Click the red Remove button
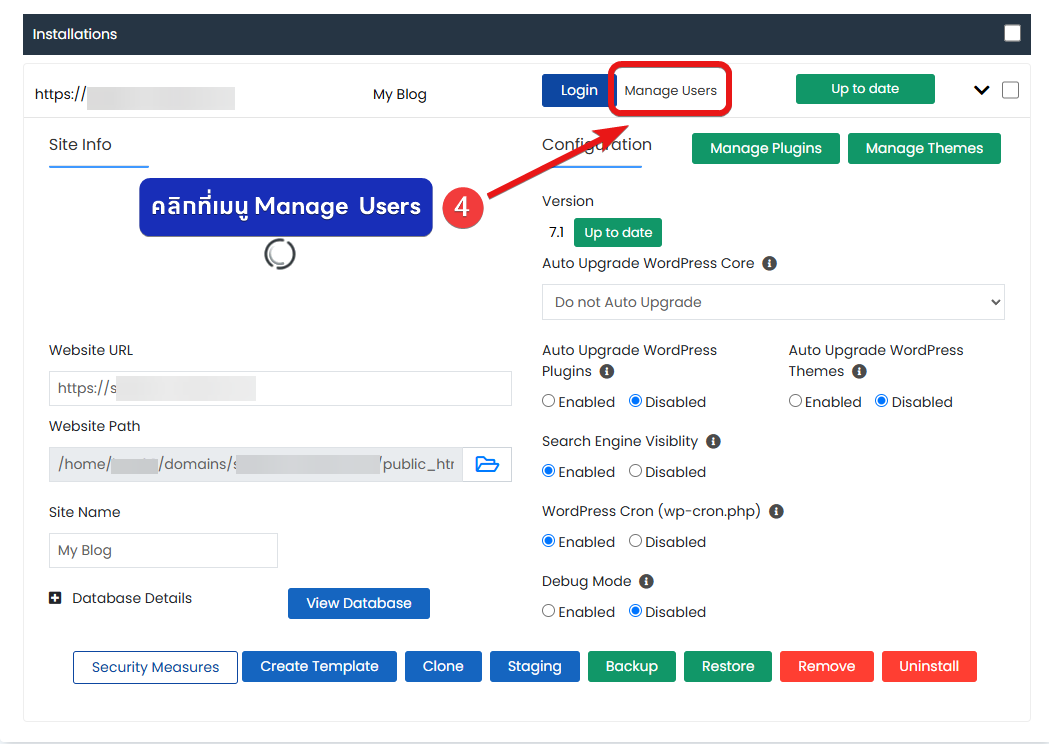1049x744 pixels. (827, 666)
